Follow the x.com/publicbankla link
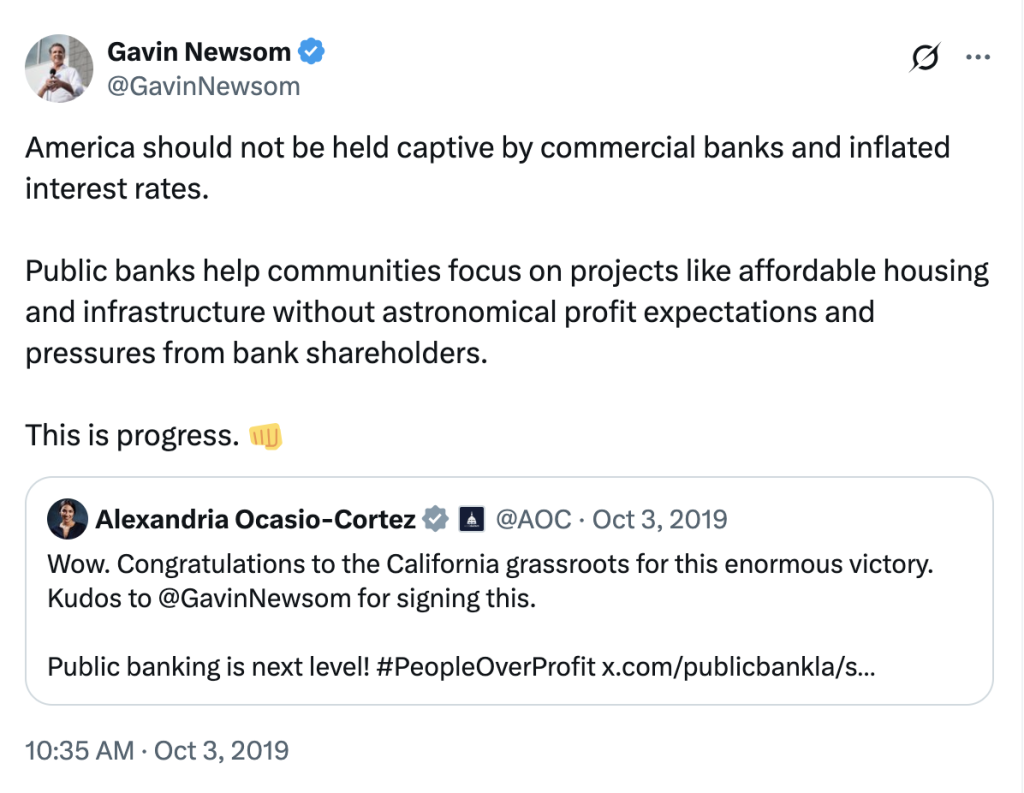Image resolution: width=1024 pixels, height=793 pixels. pos(738,666)
